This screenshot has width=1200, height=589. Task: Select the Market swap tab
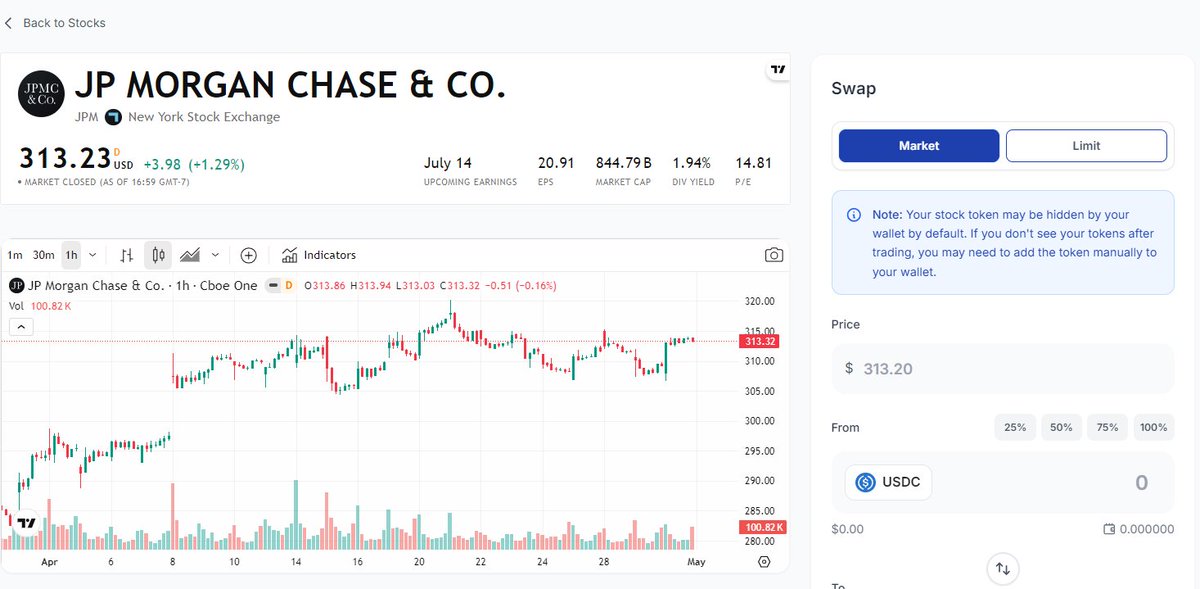(x=919, y=145)
